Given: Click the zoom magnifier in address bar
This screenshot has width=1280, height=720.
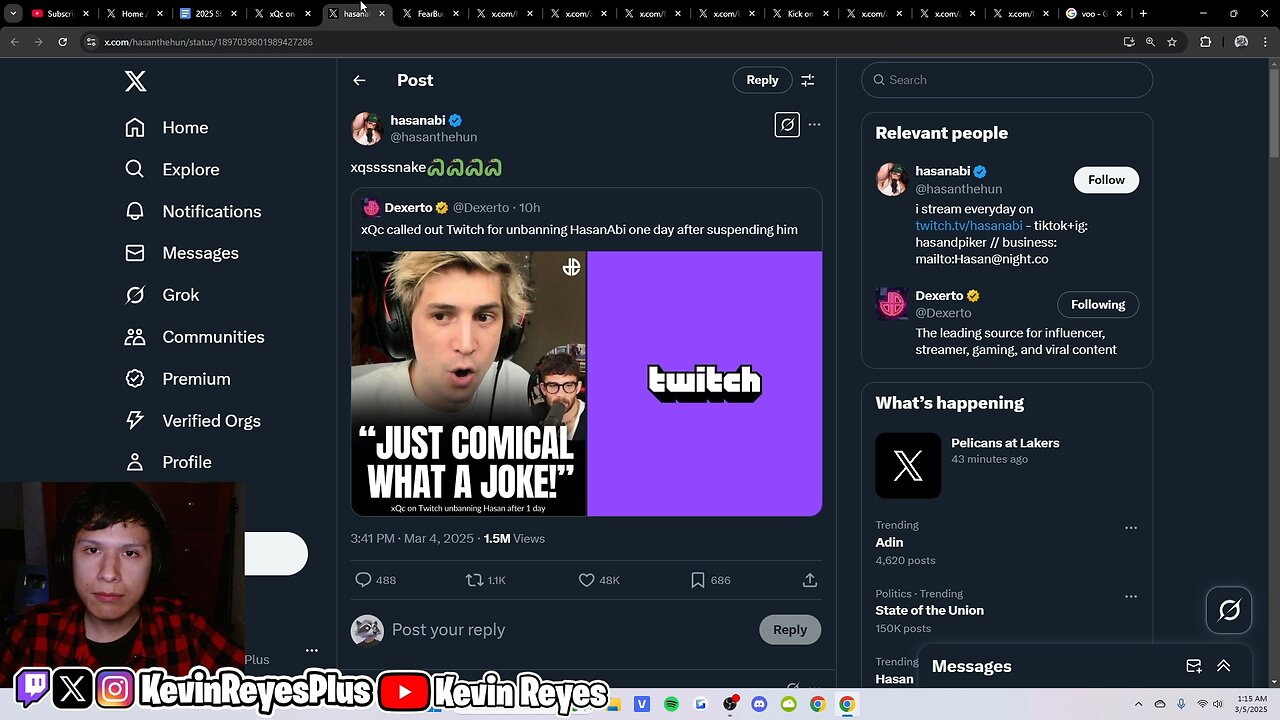Looking at the screenshot, I should pyautogui.click(x=1150, y=42).
